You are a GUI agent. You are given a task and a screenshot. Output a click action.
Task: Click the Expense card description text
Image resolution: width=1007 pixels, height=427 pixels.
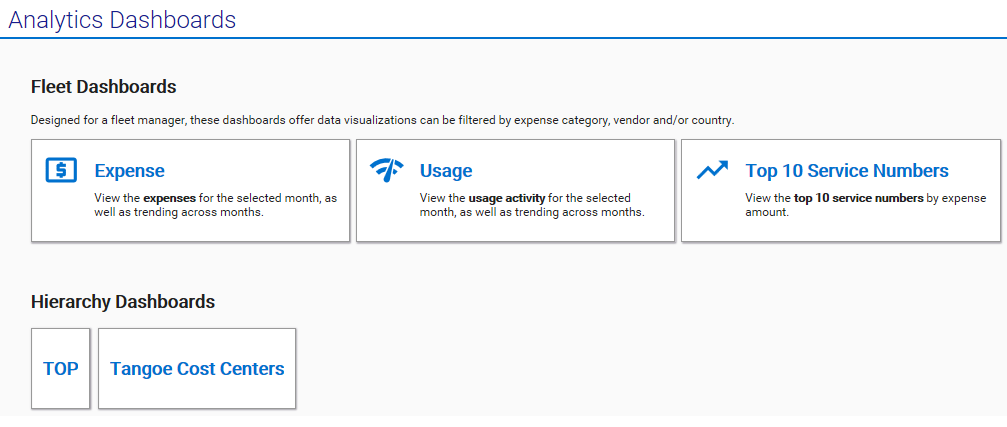(x=215, y=205)
